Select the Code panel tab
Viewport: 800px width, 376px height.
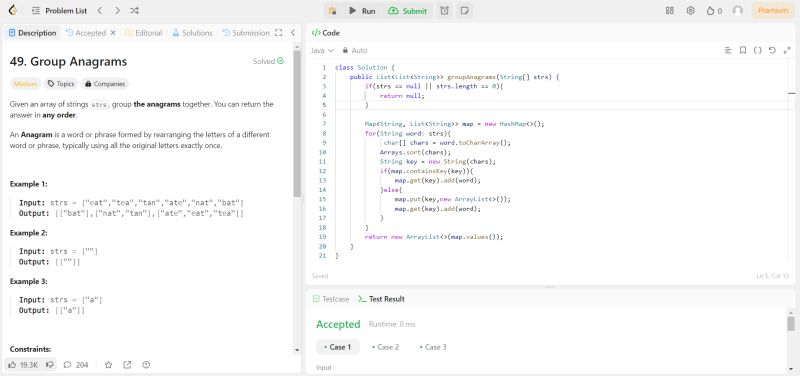(326, 33)
